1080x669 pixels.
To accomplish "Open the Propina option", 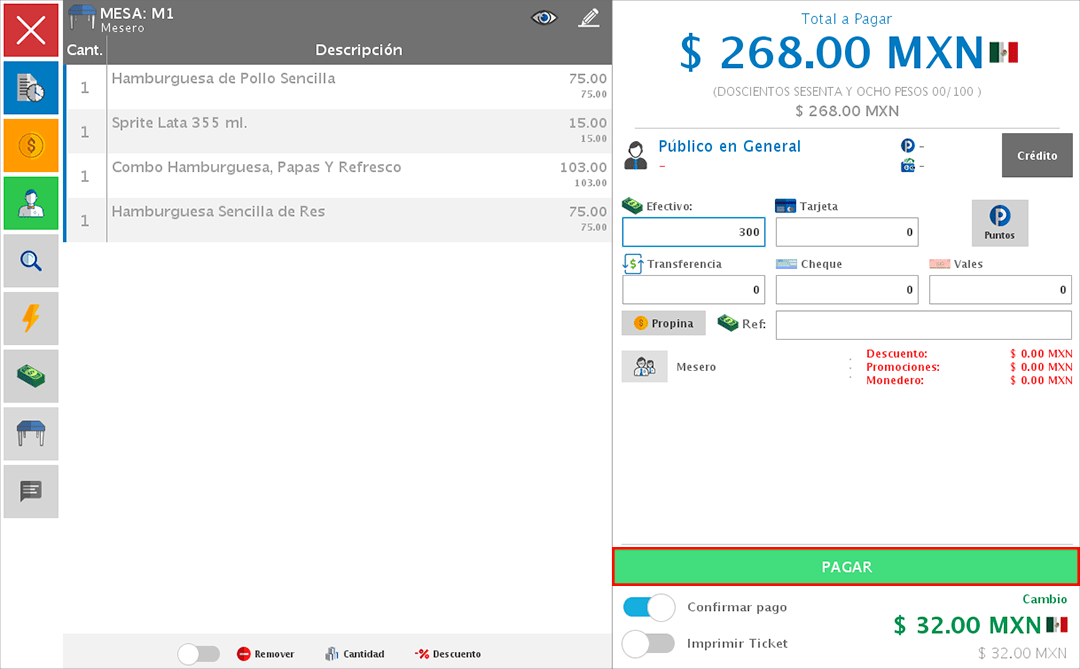I will click(x=663, y=323).
